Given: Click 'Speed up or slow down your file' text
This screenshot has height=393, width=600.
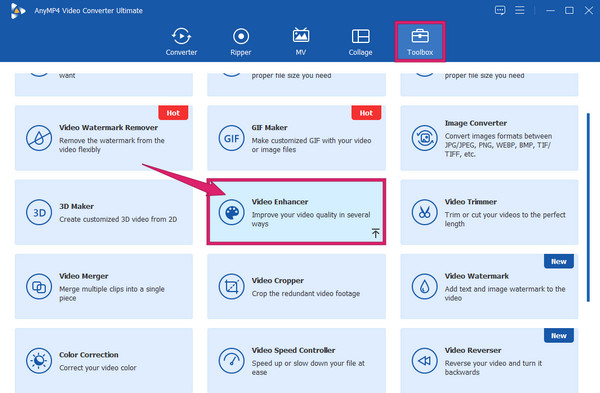Looking at the screenshot, I should 308,368.
